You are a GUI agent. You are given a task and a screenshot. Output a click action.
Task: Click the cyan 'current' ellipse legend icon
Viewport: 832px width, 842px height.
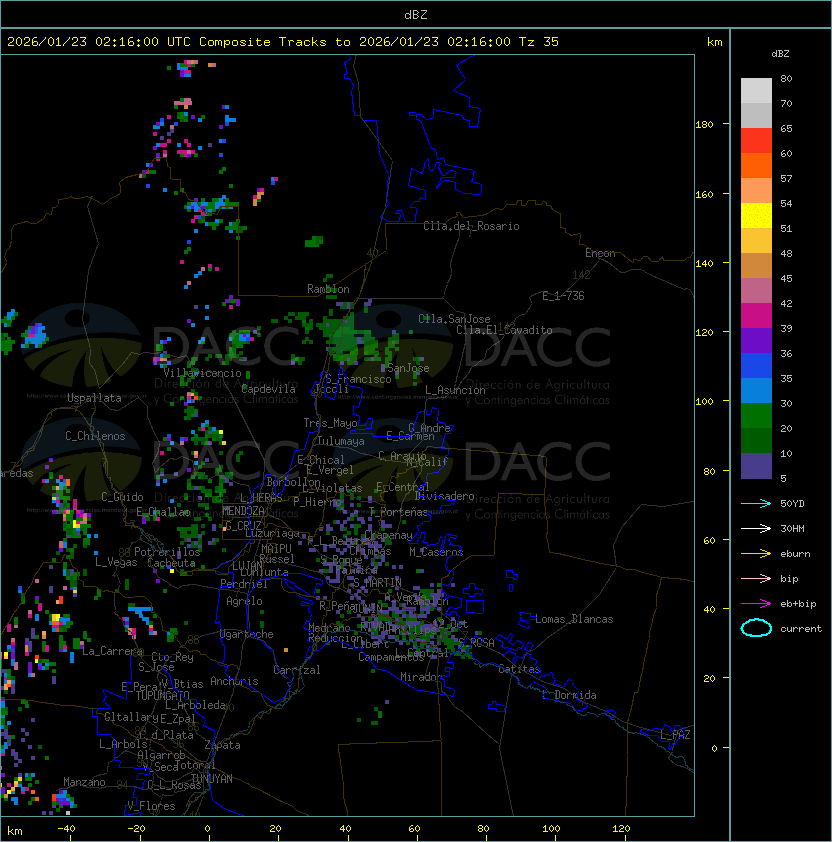tap(756, 628)
